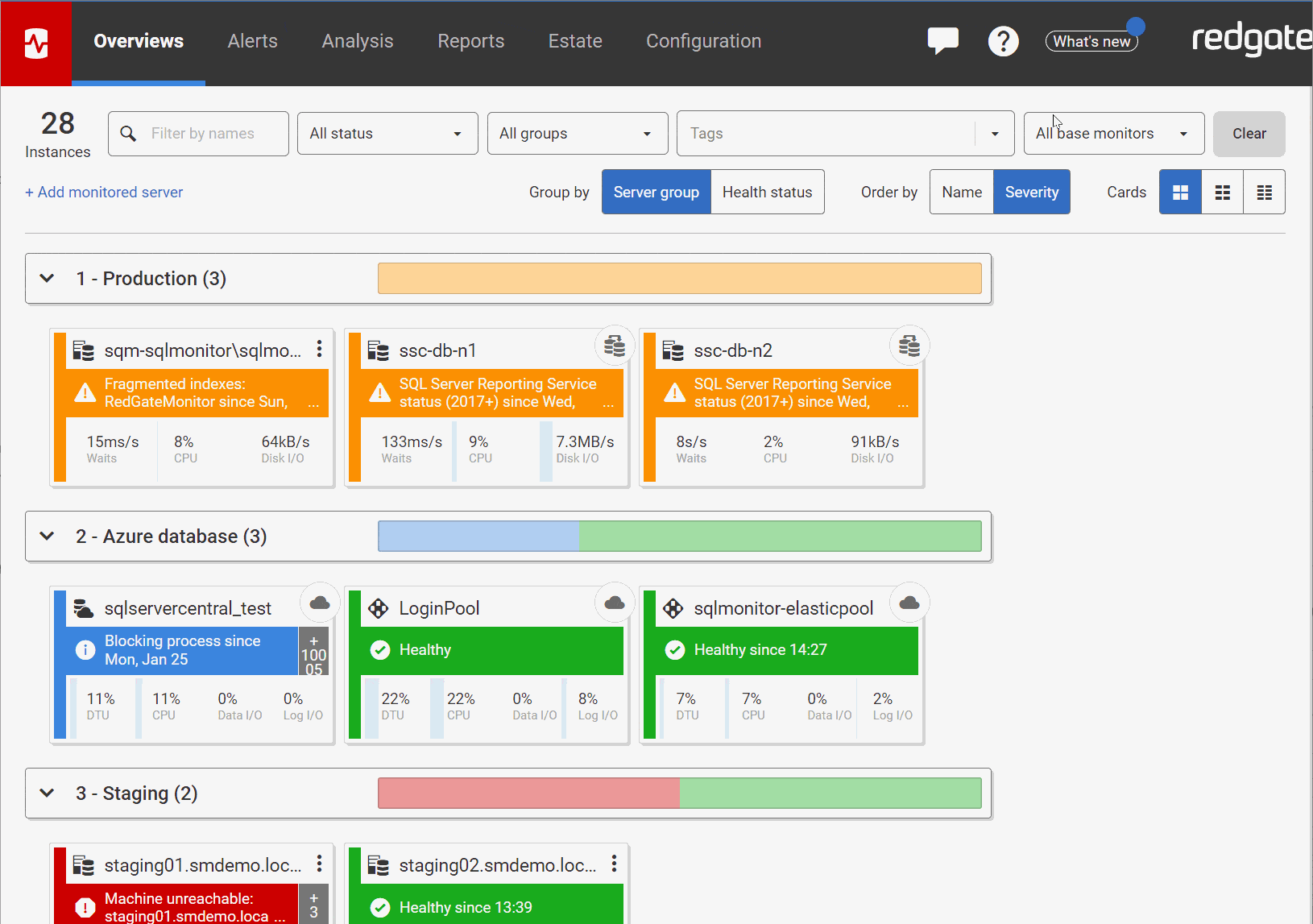
Task: Click the Redgate Monitor logo icon
Action: (x=36, y=43)
